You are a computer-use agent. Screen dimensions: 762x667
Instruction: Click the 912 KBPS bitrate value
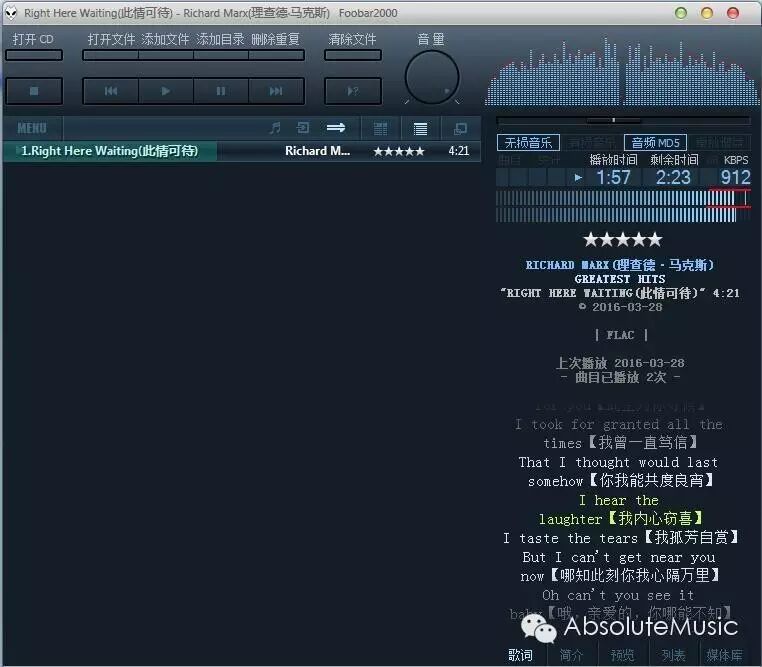pos(735,178)
